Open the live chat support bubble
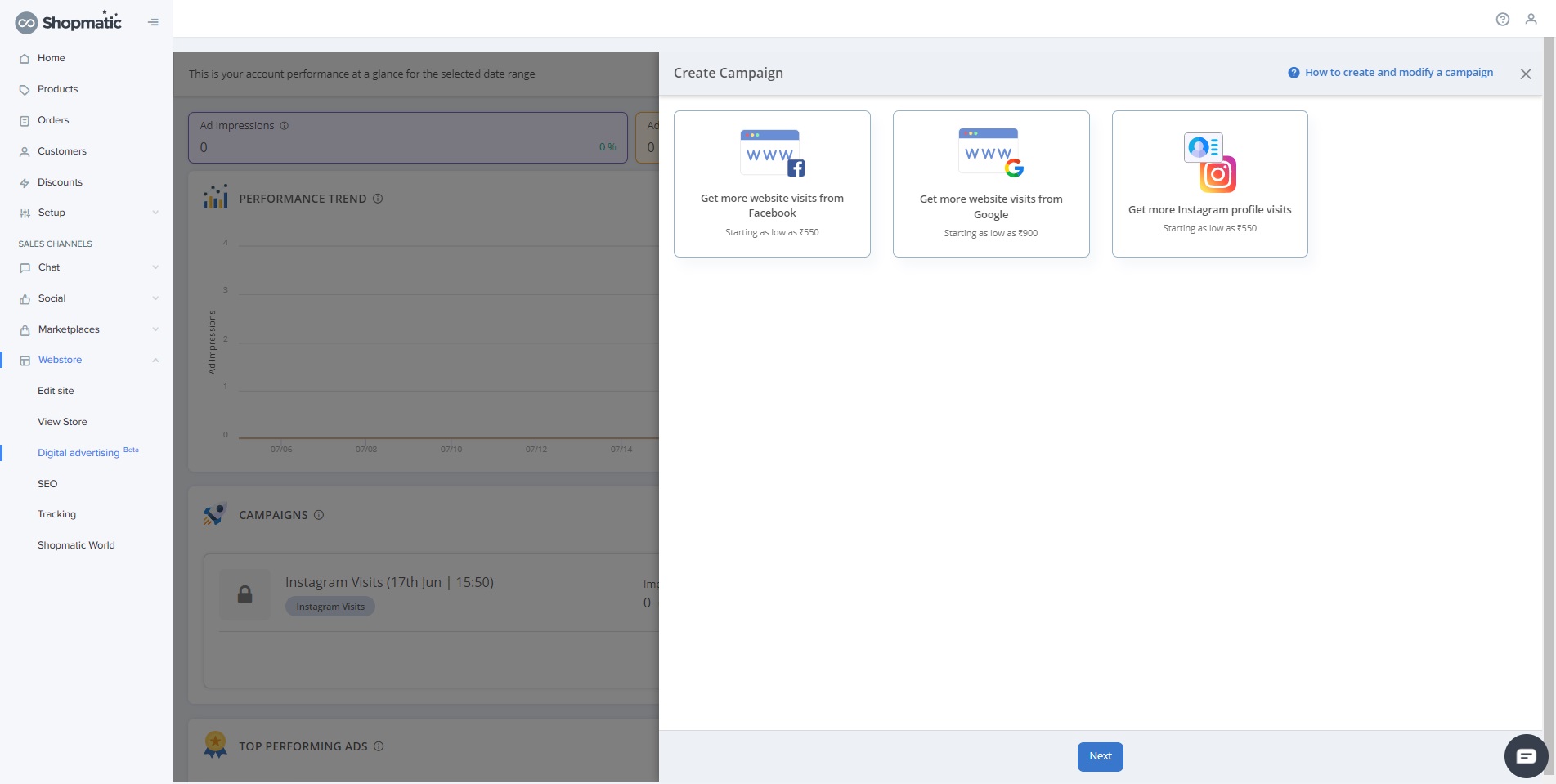1556x784 pixels. pyautogui.click(x=1526, y=756)
